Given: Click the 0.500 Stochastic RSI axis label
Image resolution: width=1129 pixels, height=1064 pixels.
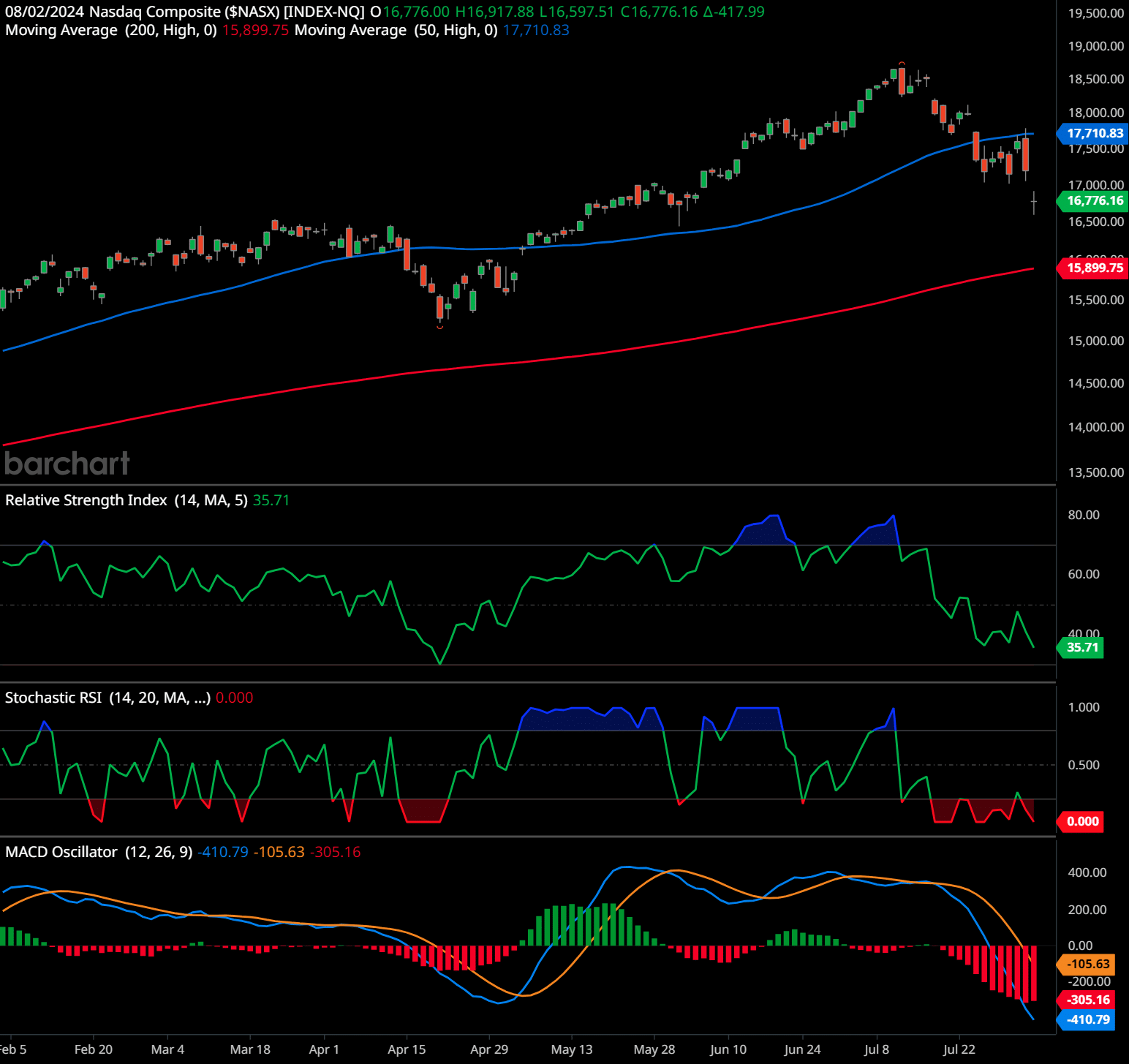Looking at the screenshot, I should point(1084,765).
